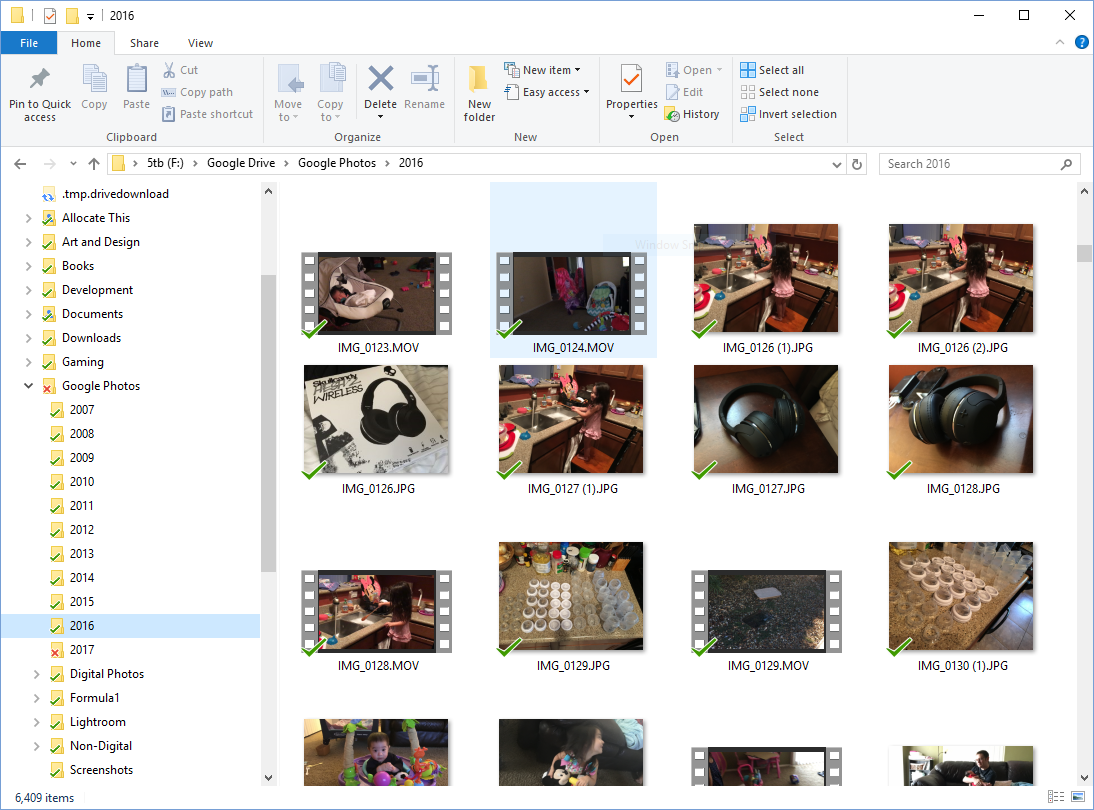Select the 2017 folder in tree
This screenshot has height=810, width=1094.
82,650
